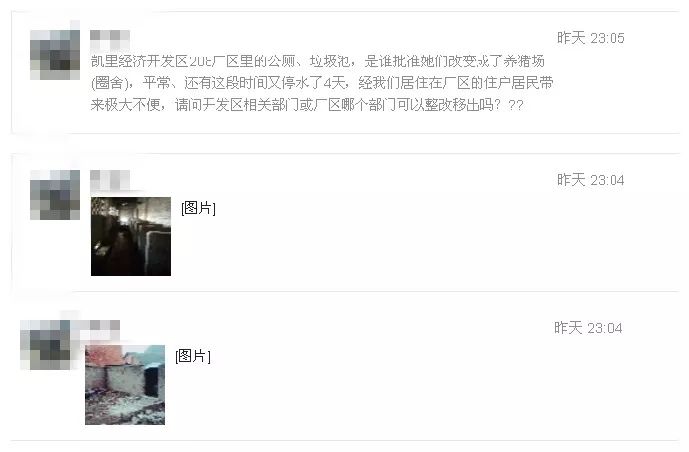Click the words 养猪场 in the first message

[524, 61]
